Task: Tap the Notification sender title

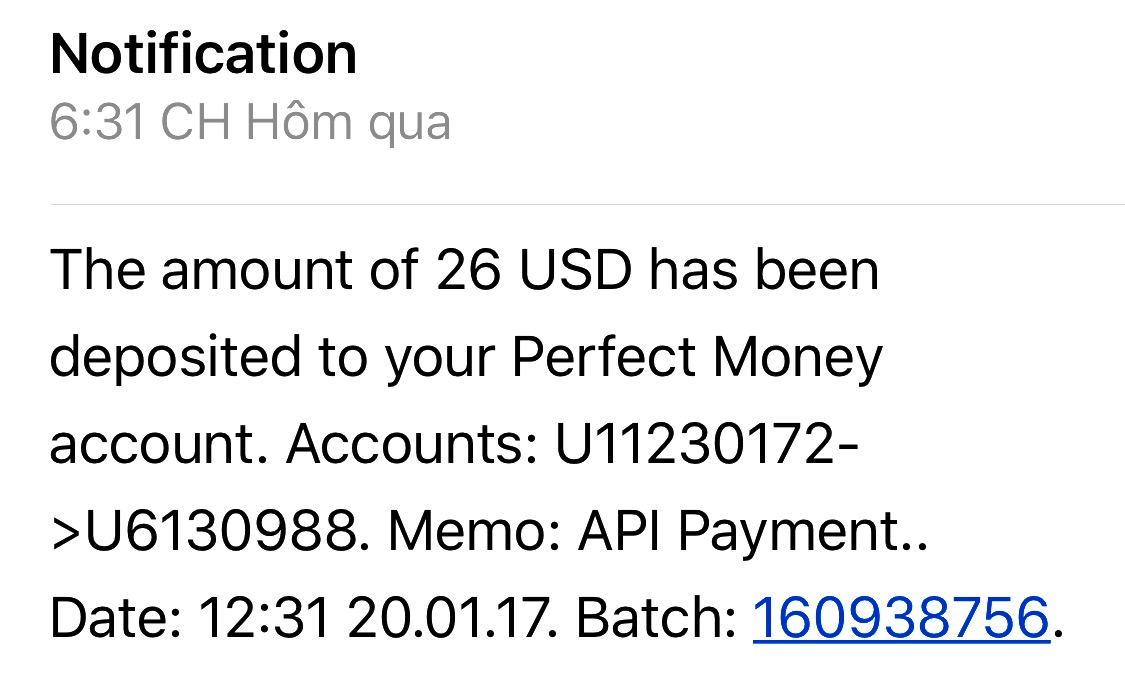Action: [x=203, y=54]
